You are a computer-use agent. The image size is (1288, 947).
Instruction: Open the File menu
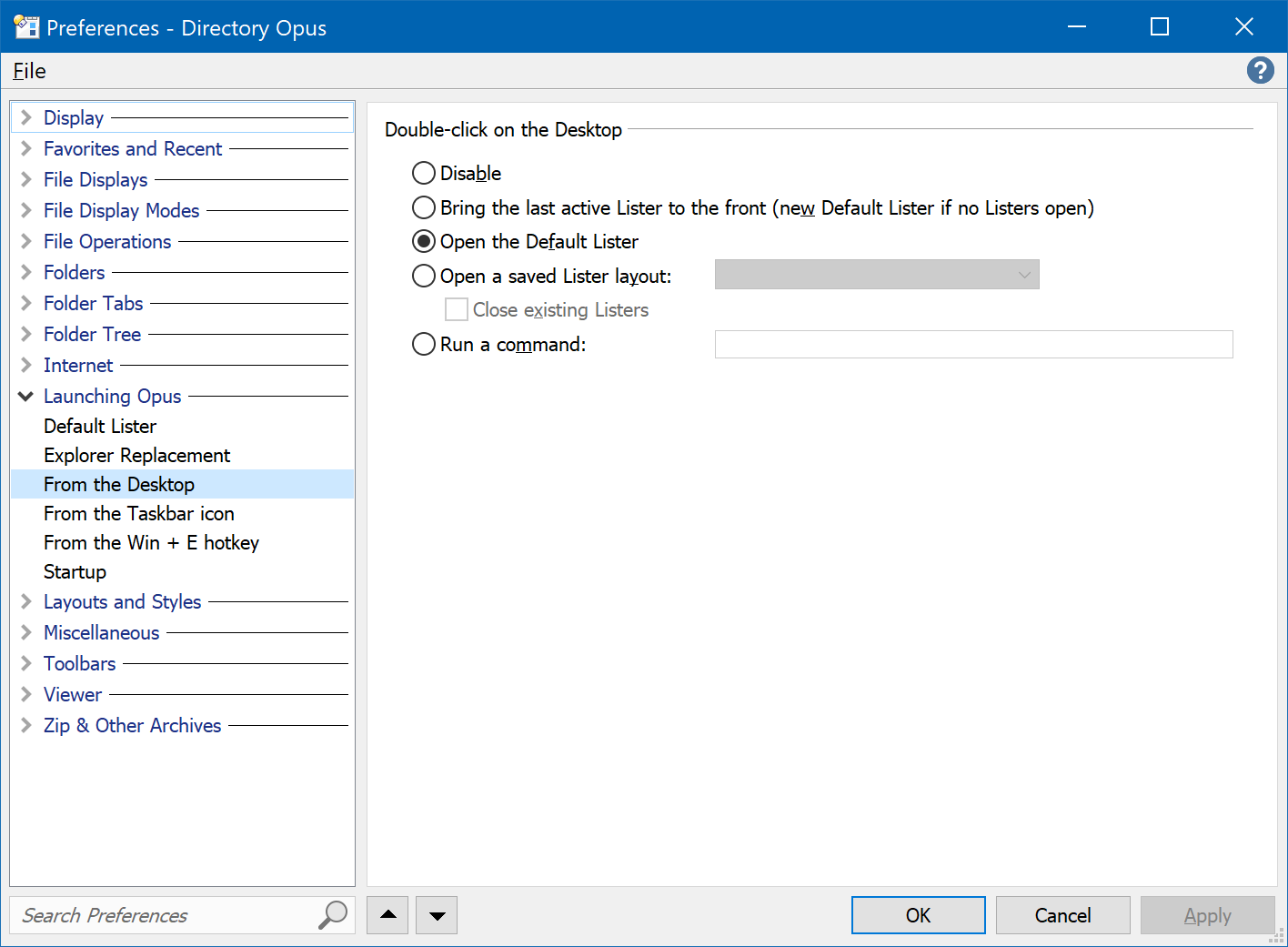tap(29, 71)
